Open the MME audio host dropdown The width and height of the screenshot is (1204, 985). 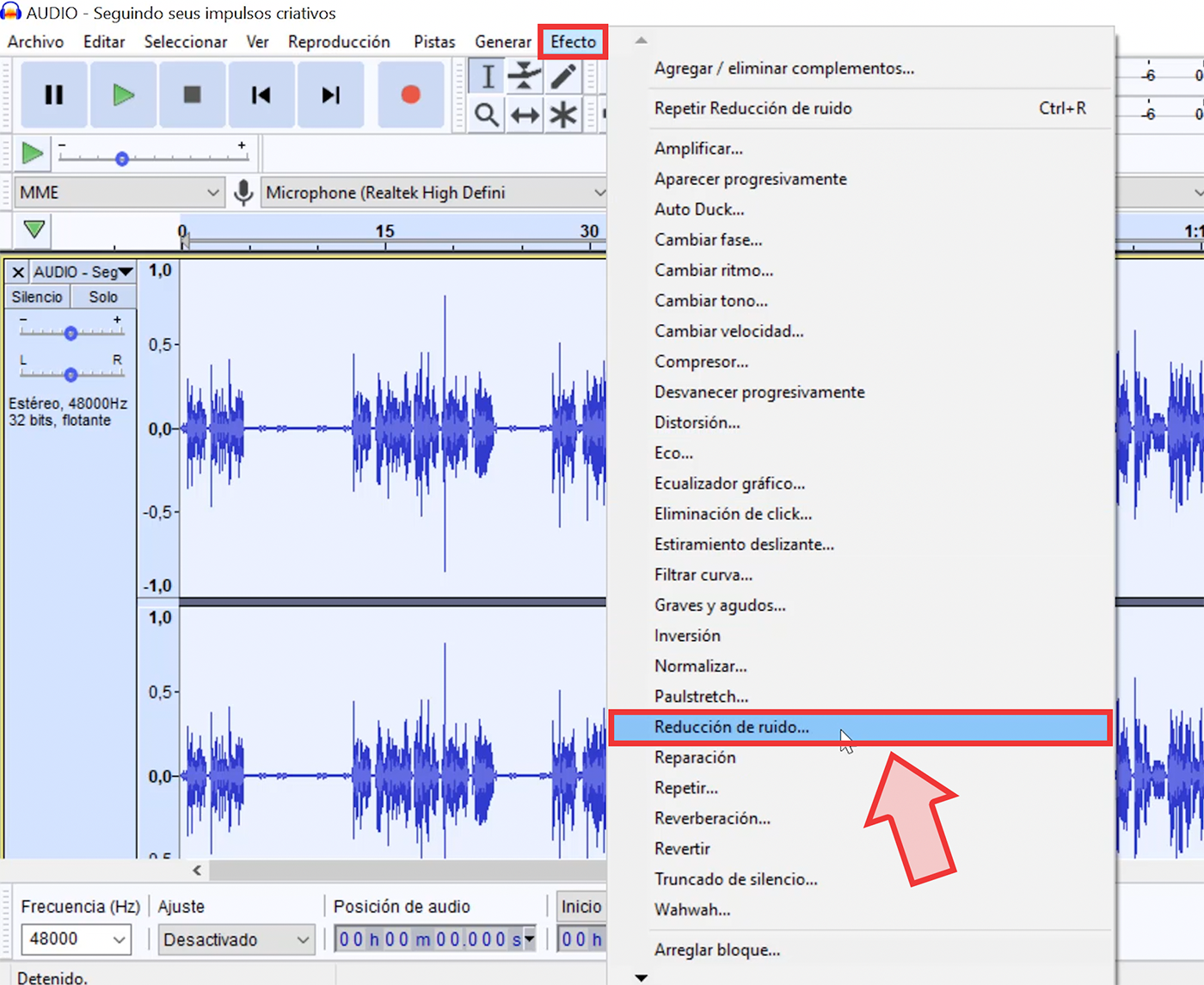(120, 193)
